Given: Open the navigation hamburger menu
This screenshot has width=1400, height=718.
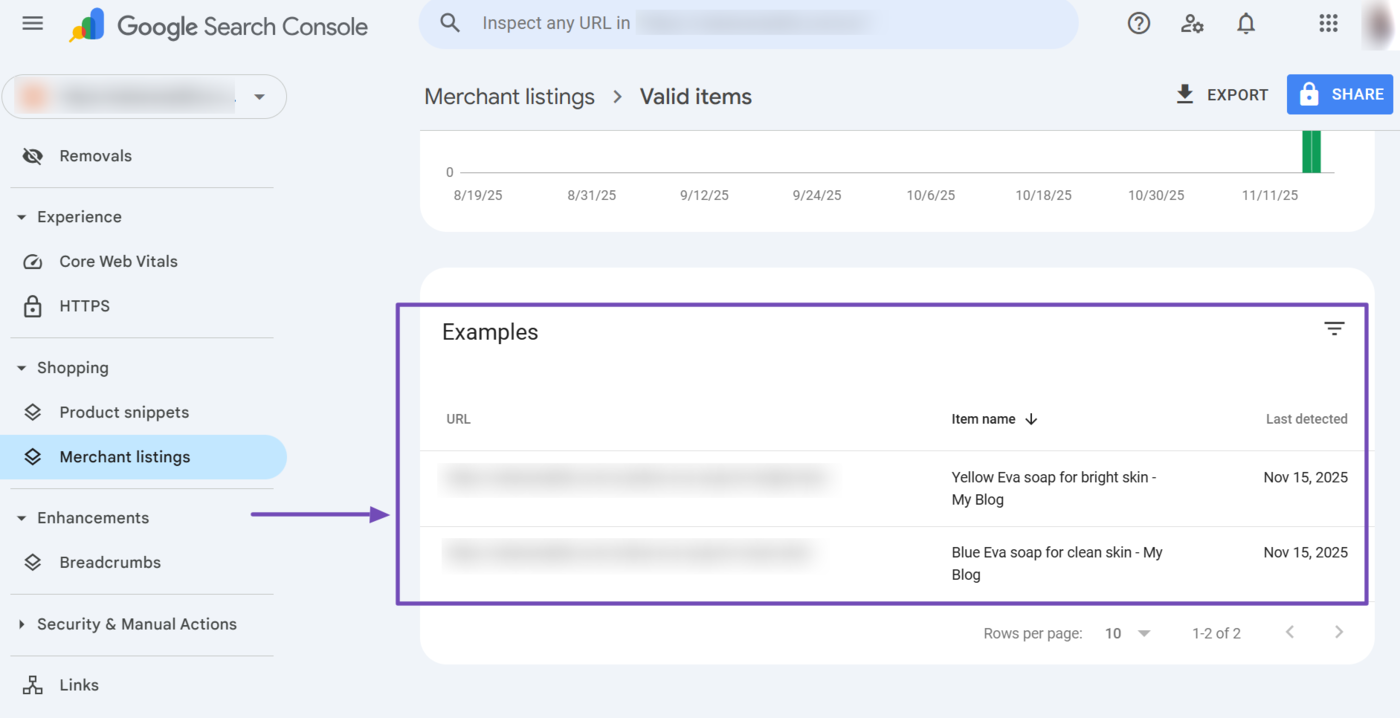Looking at the screenshot, I should click(x=32, y=23).
